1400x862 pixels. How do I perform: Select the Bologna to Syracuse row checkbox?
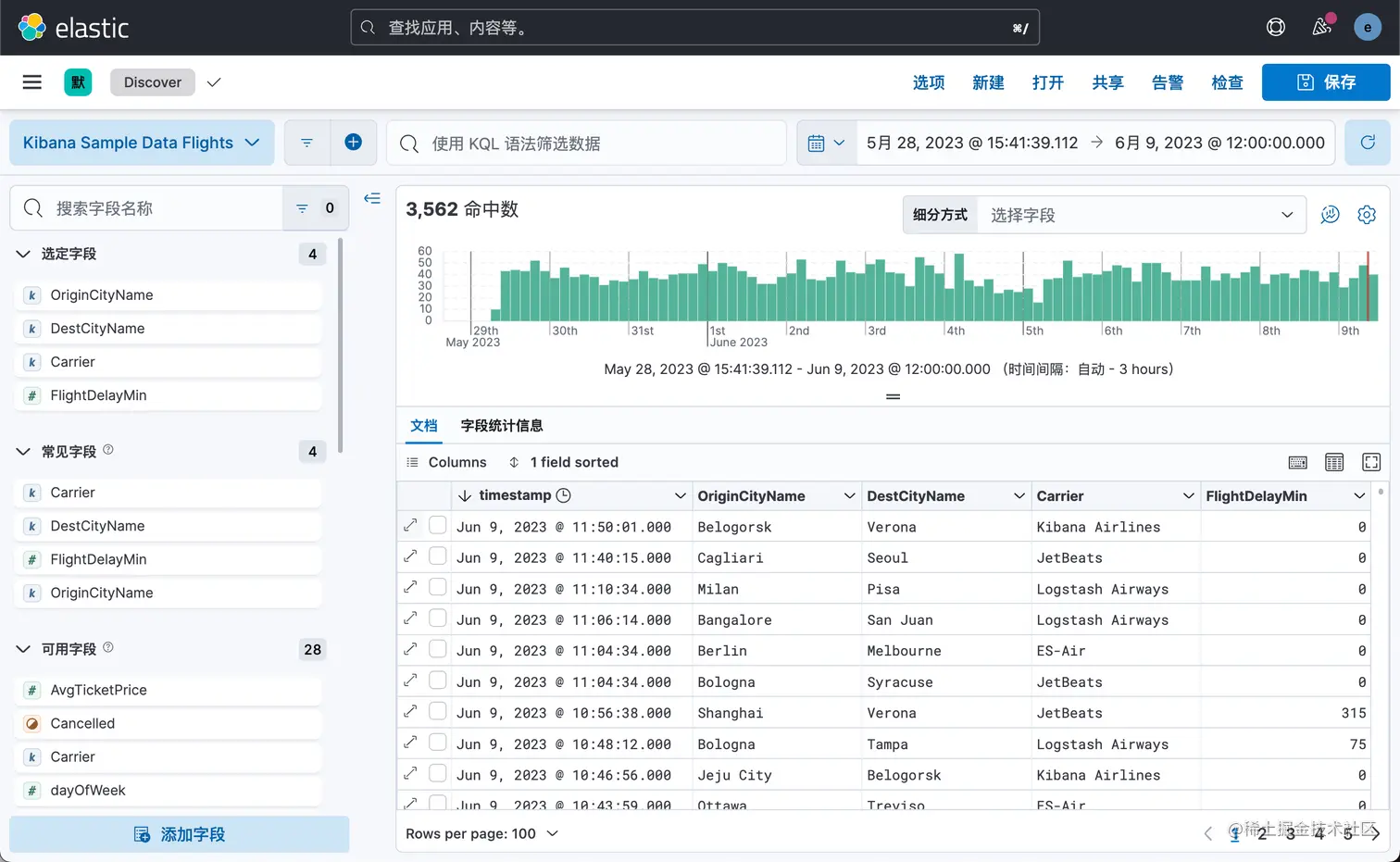[x=438, y=680]
